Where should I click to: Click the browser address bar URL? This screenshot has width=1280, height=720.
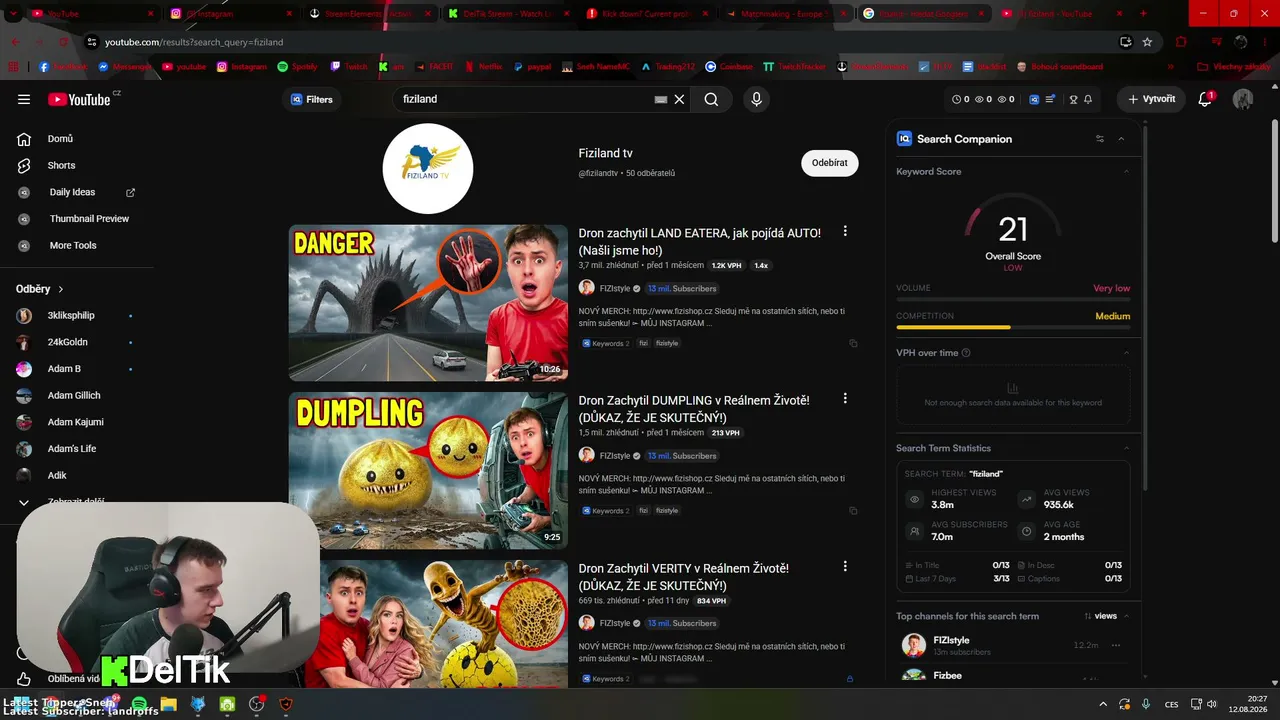194,42
